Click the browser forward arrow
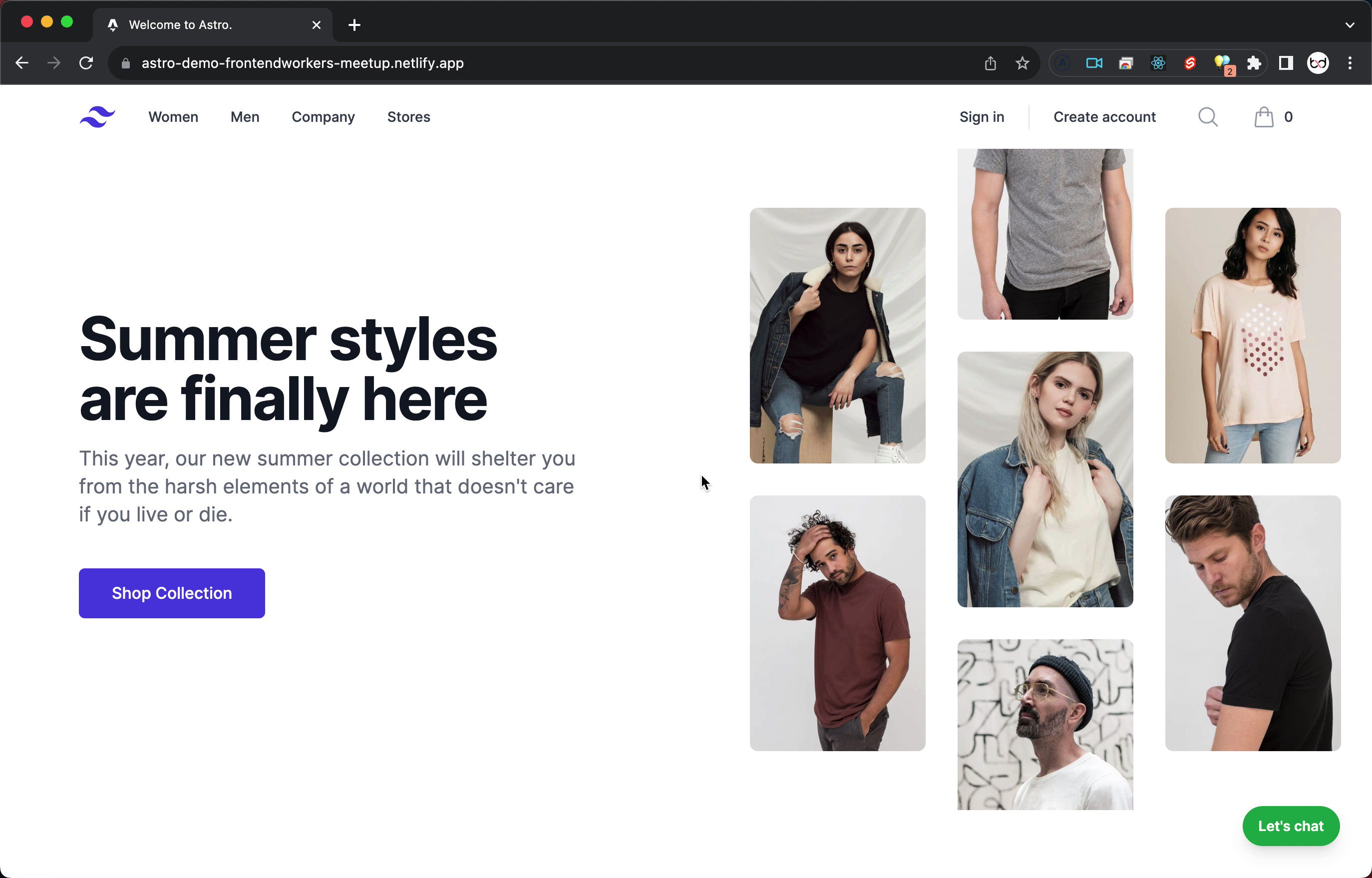This screenshot has height=878, width=1372. (x=54, y=63)
